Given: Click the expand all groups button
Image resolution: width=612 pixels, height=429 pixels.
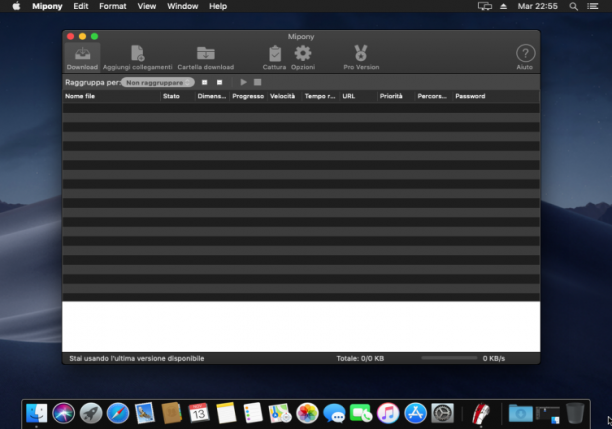Looking at the screenshot, I should pyautogui.click(x=205, y=82).
